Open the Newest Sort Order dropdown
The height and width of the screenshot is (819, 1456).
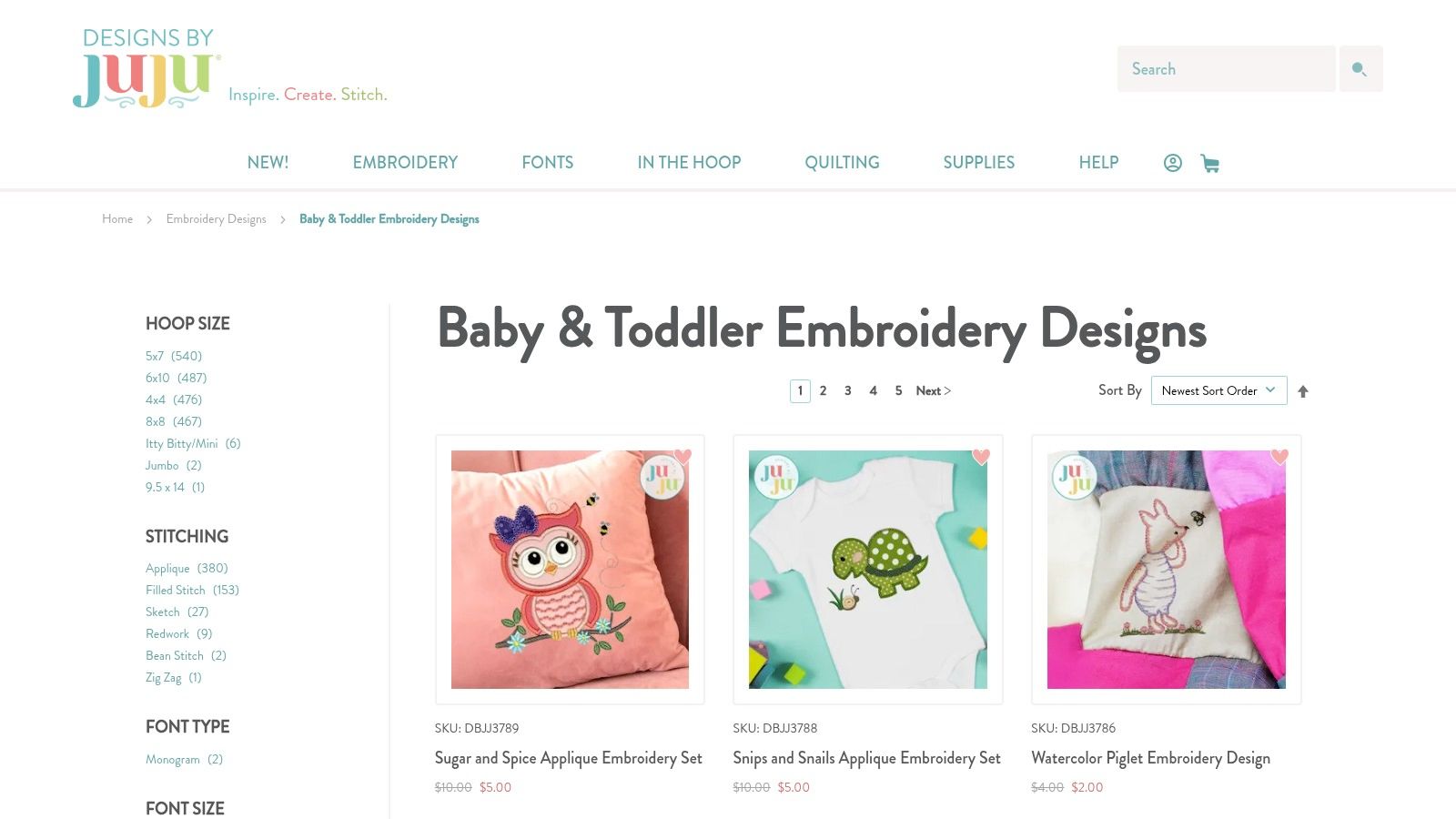coord(1218,390)
